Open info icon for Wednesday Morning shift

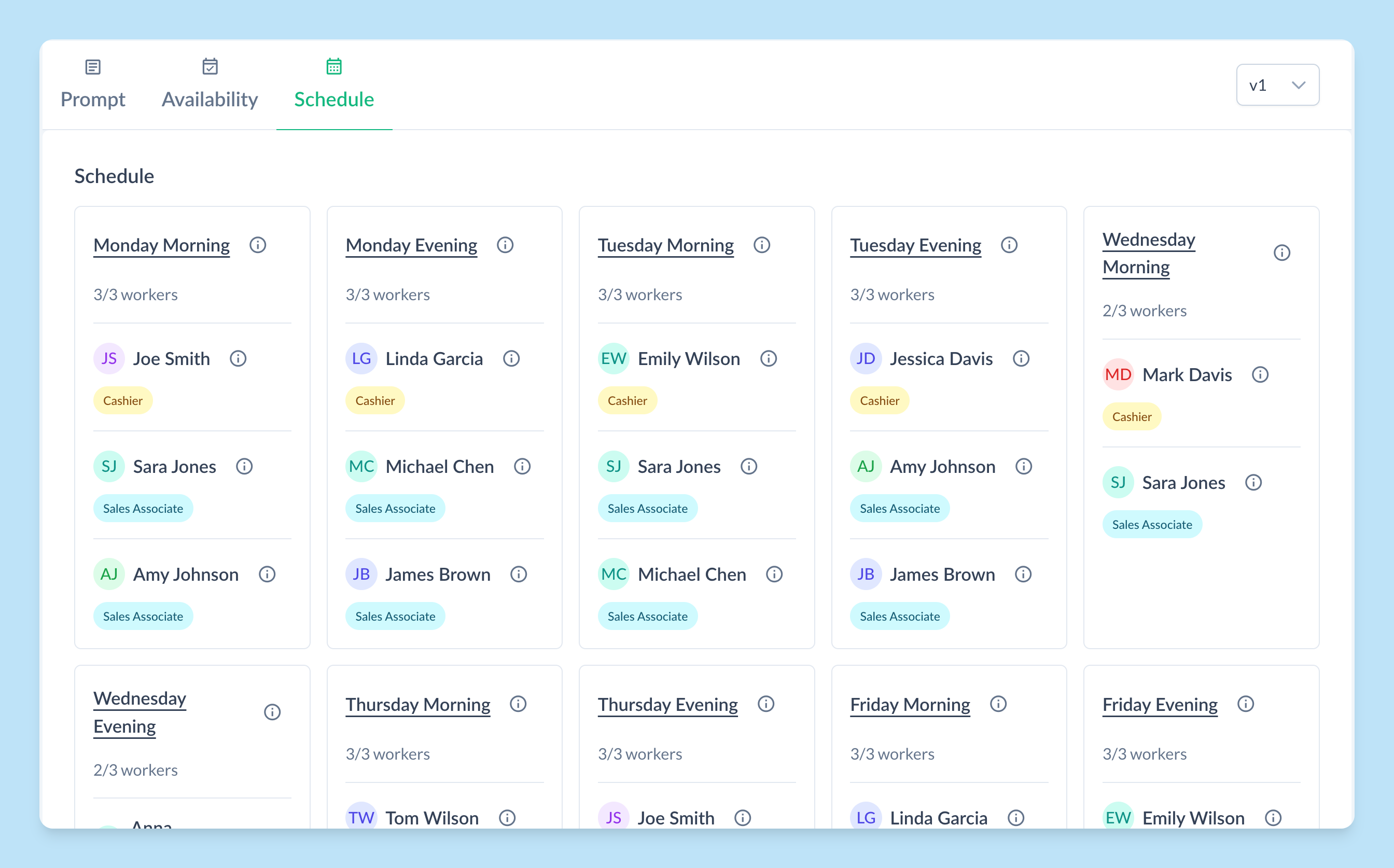pyautogui.click(x=1281, y=253)
